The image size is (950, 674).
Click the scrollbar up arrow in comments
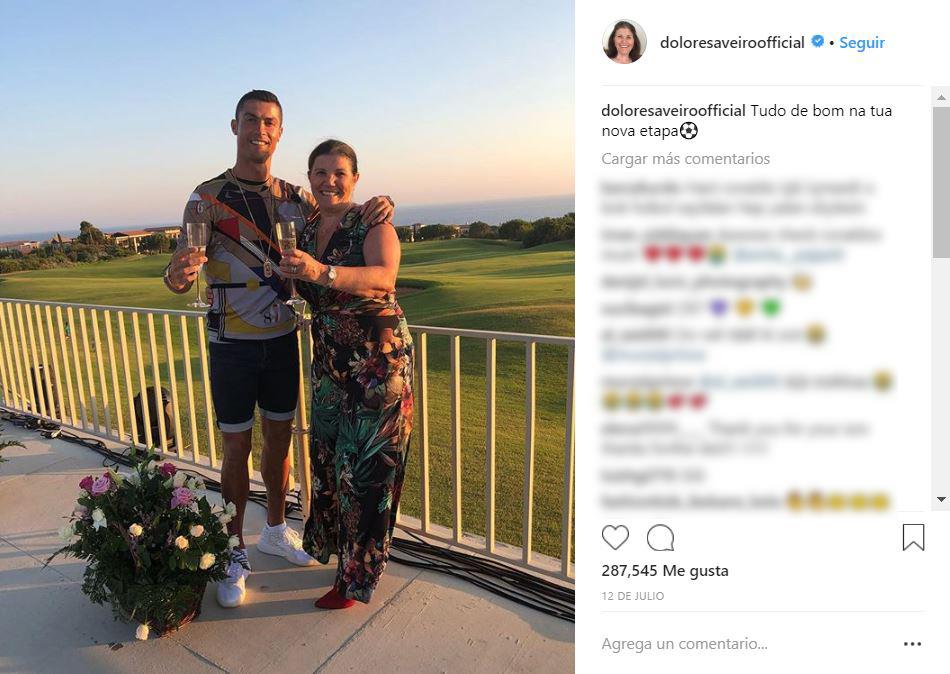(942, 96)
